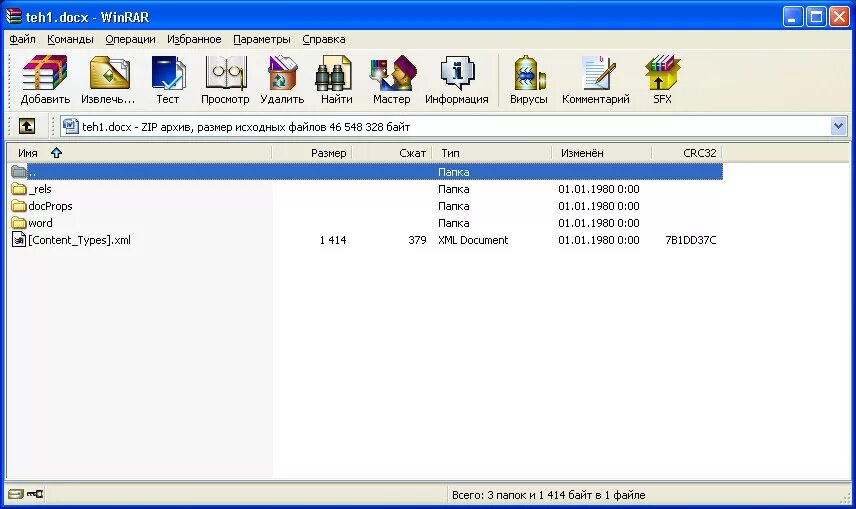Select the [Content_Types].xml file name

point(79,240)
